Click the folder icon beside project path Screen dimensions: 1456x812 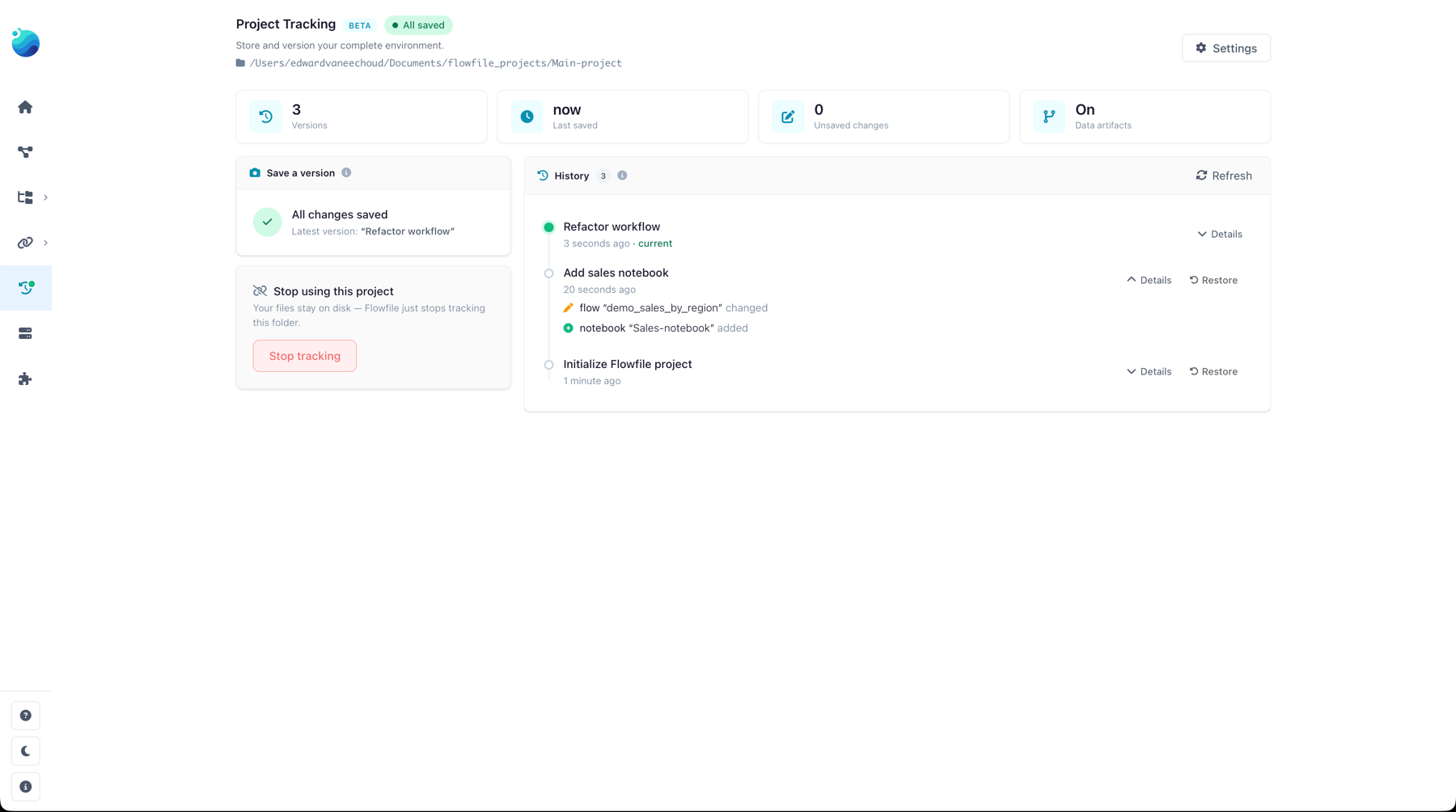tap(240, 63)
